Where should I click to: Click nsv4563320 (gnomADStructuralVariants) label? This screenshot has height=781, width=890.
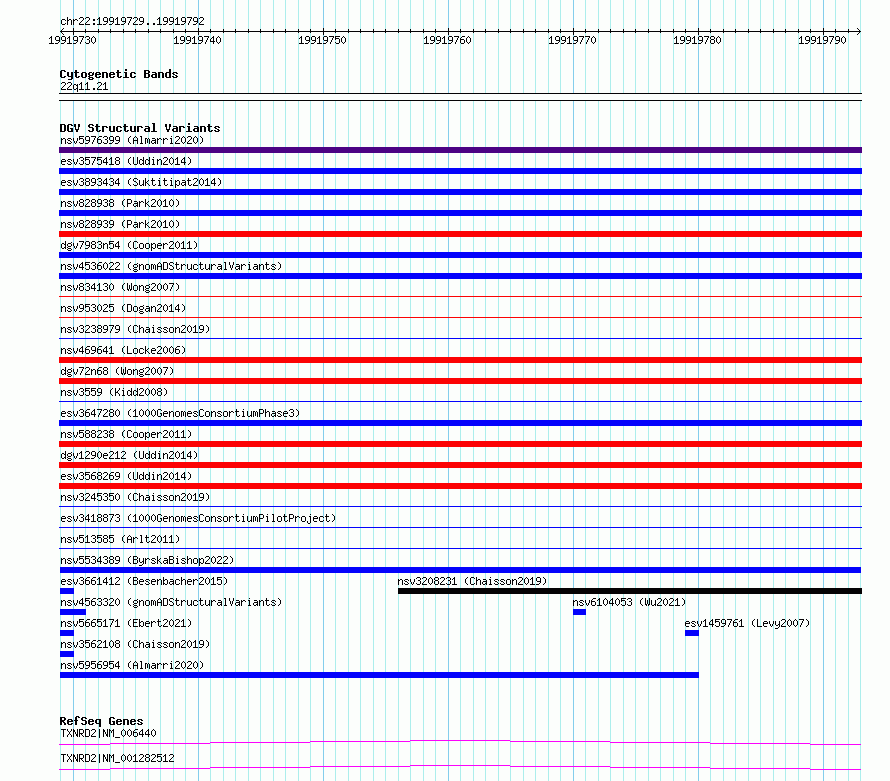(x=171, y=602)
